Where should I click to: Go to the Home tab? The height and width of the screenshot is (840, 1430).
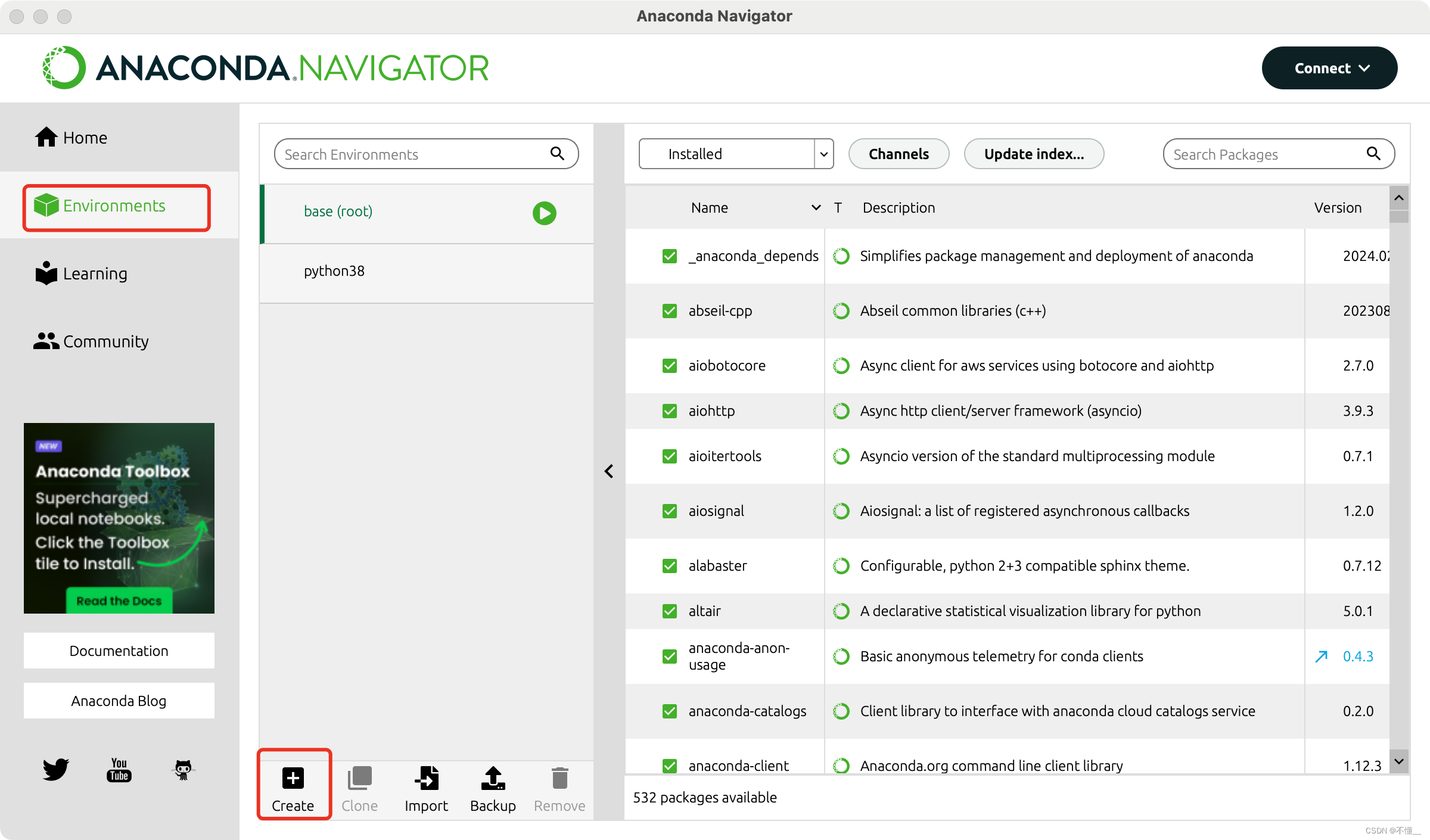[71, 138]
